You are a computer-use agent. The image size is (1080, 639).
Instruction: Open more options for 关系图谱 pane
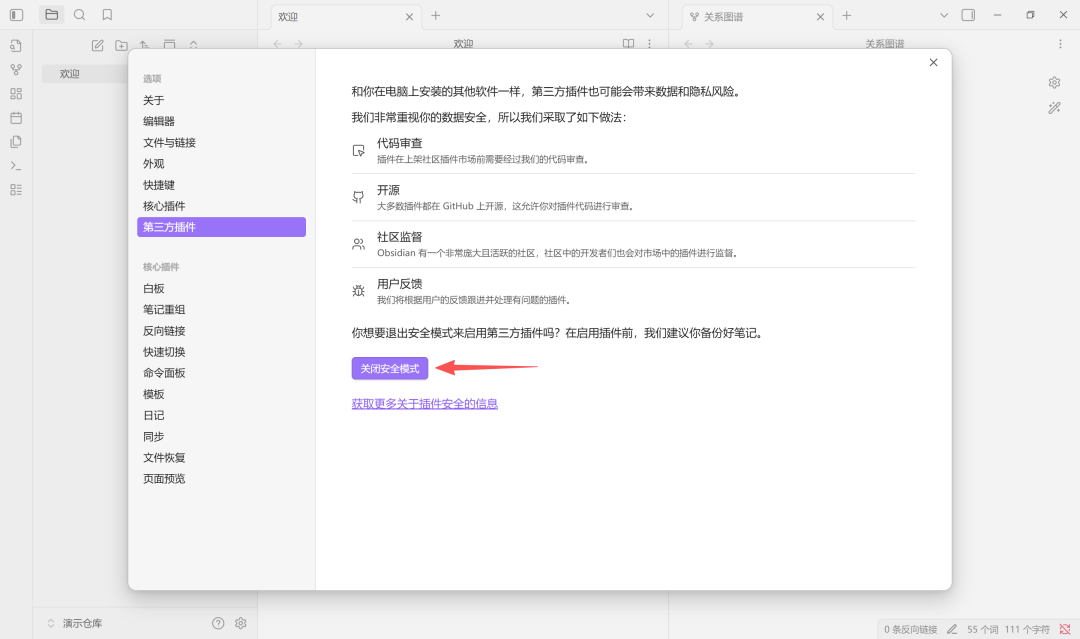[x=1060, y=43]
